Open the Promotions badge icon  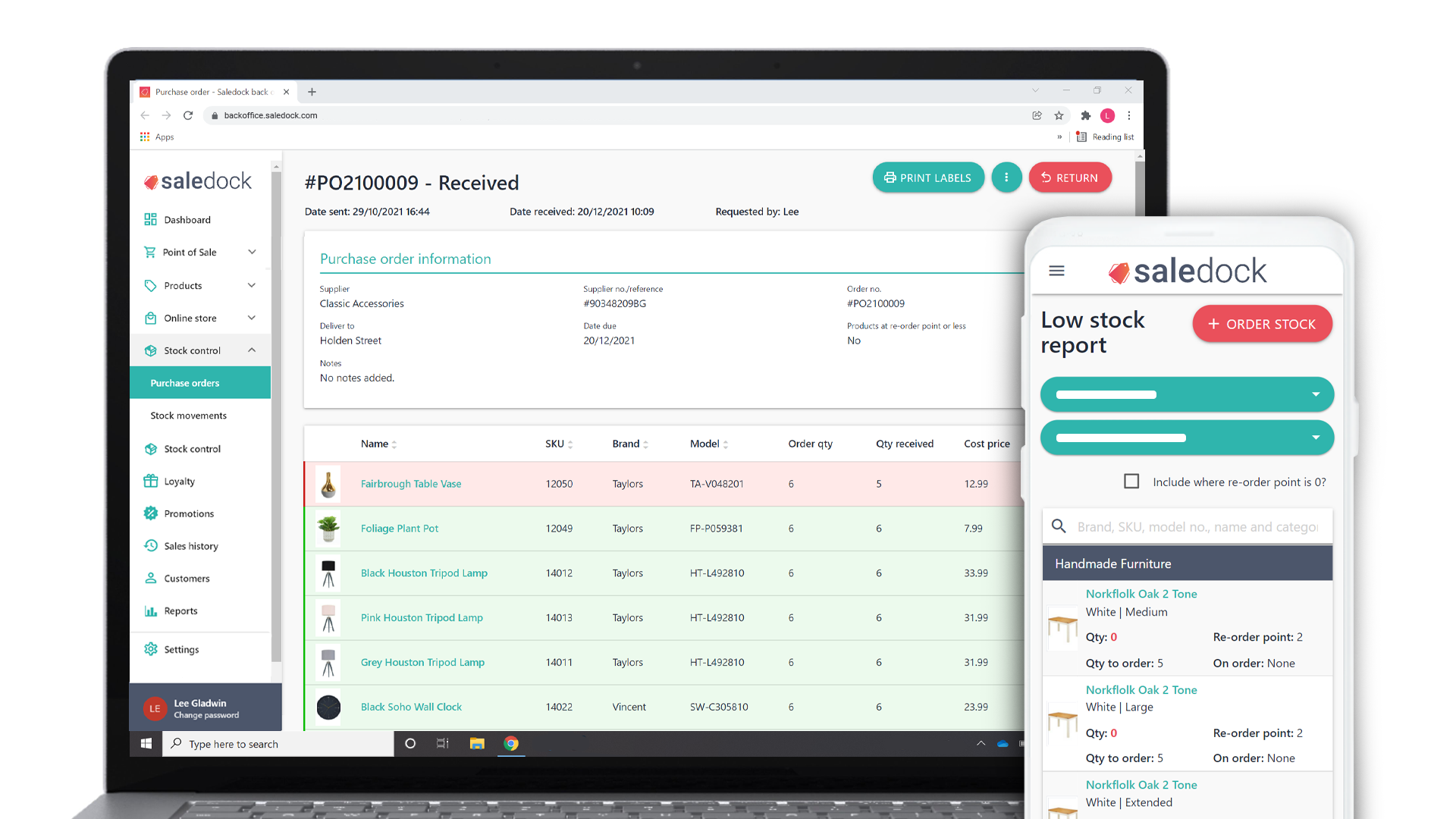[150, 513]
